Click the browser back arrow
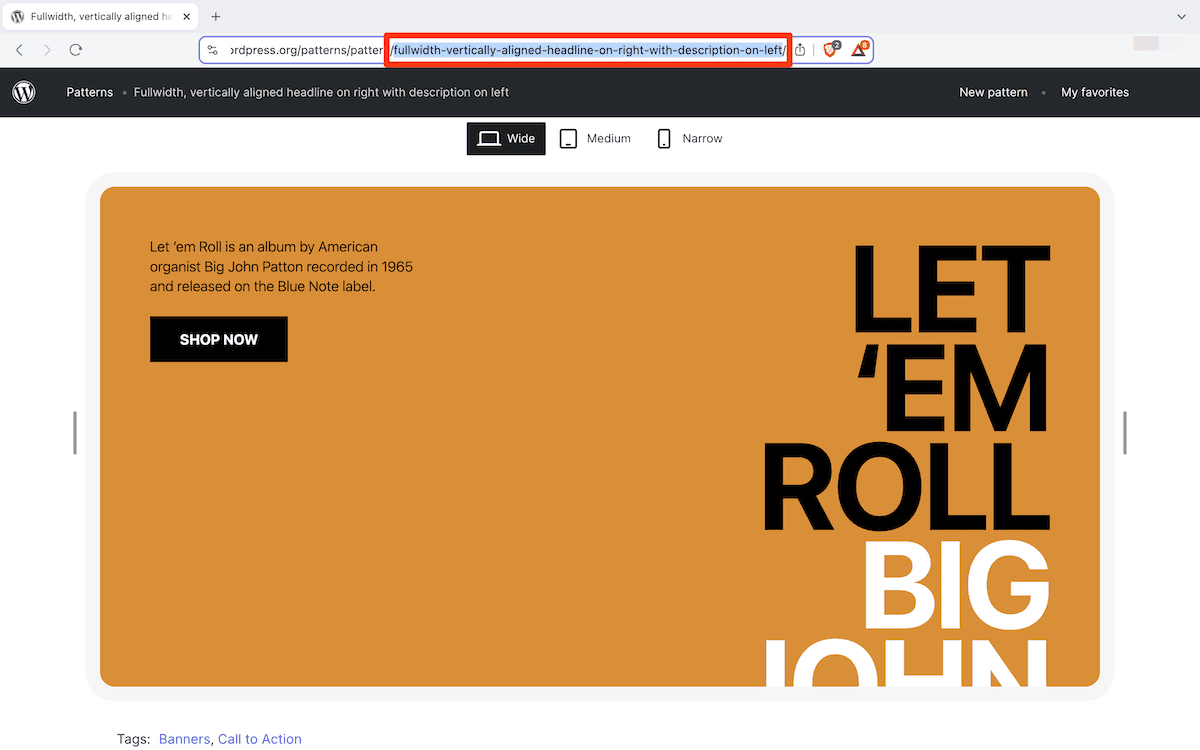 click(19, 49)
